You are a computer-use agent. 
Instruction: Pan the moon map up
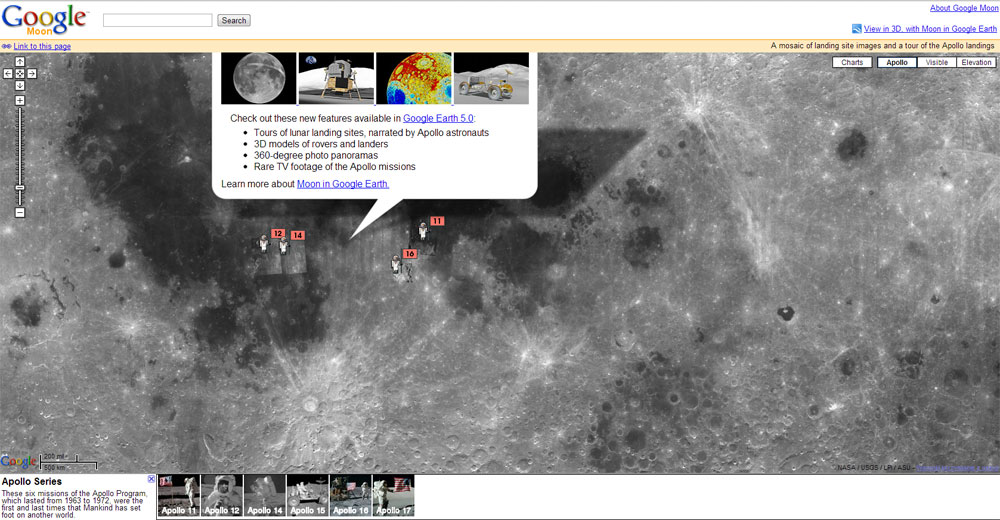pos(20,62)
